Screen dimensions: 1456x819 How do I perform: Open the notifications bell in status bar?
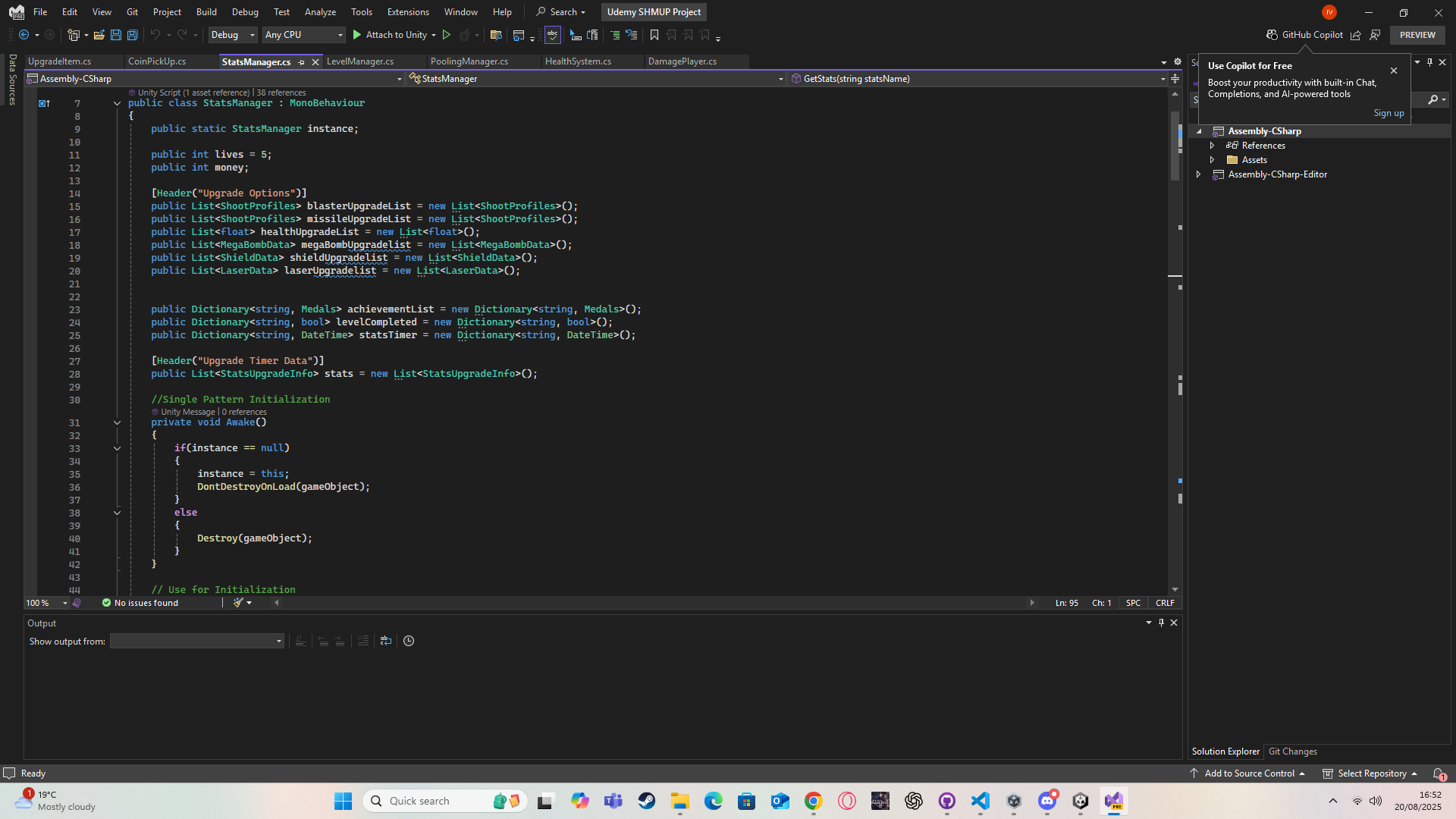[x=1439, y=773]
